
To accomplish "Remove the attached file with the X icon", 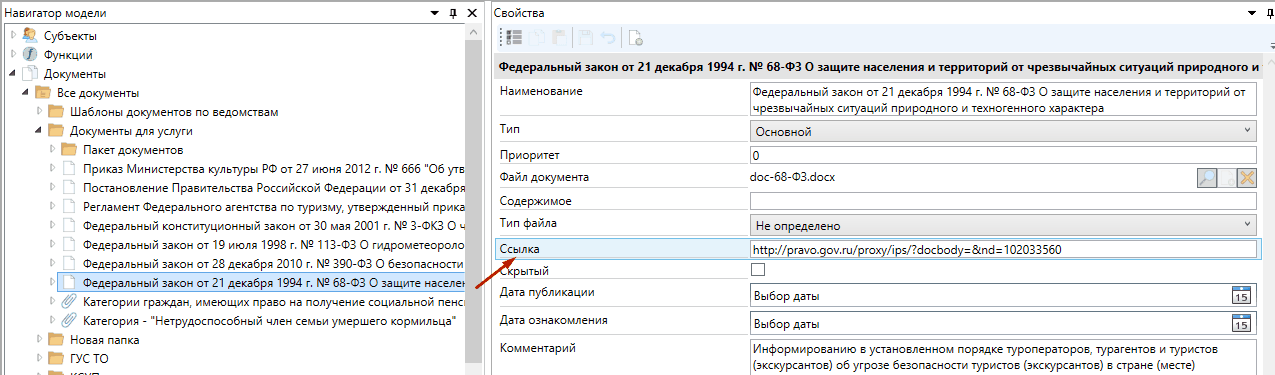I will pyautogui.click(x=1246, y=178).
